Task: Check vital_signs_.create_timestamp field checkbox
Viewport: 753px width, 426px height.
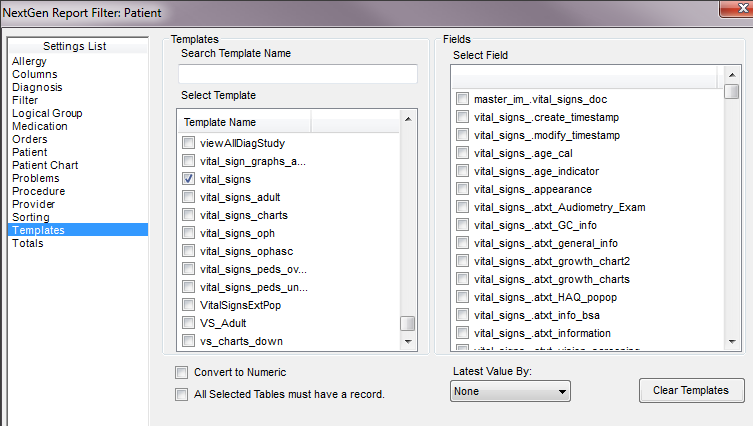Action: (x=462, y=117)
